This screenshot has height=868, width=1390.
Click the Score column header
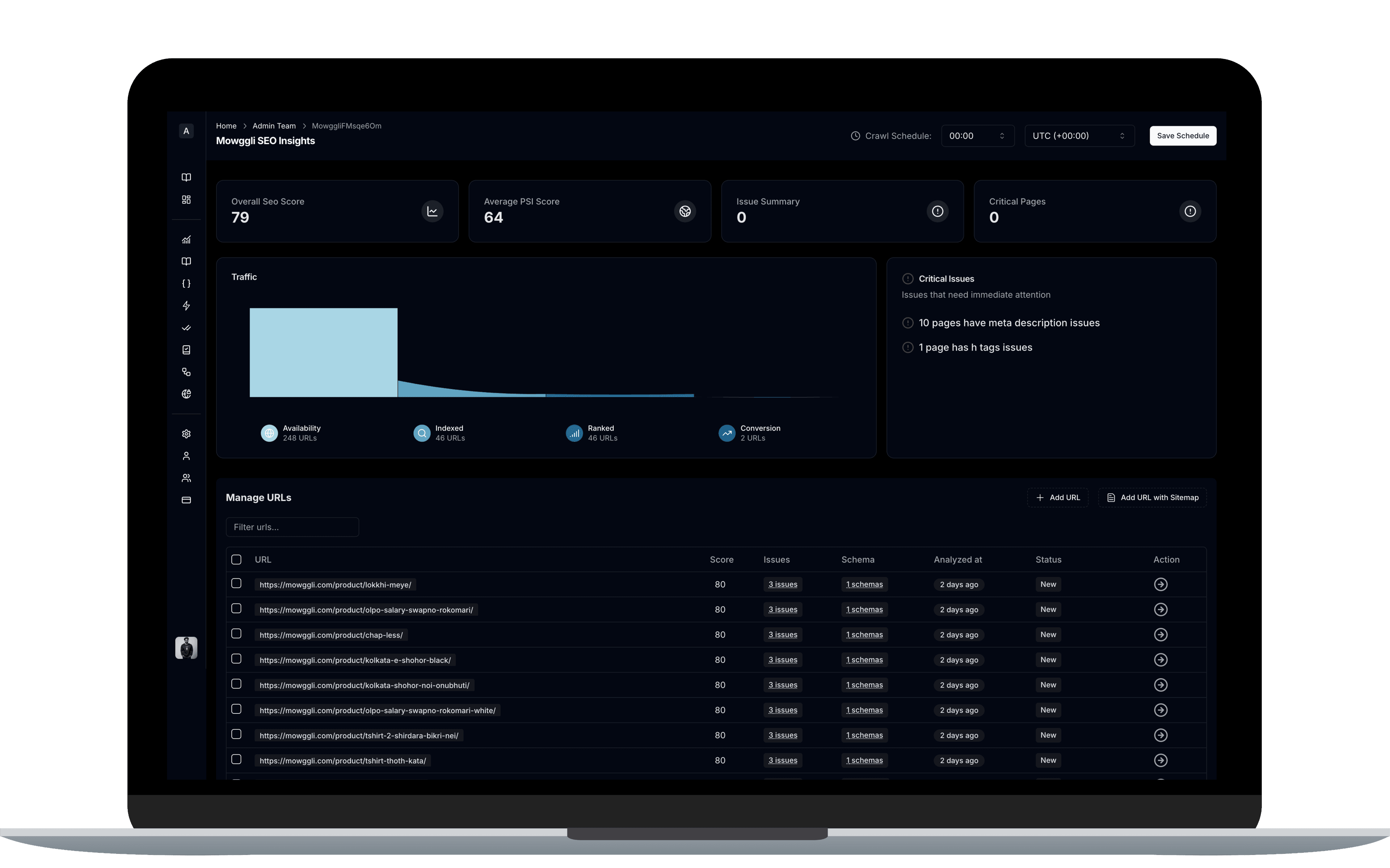click(721, 560)
